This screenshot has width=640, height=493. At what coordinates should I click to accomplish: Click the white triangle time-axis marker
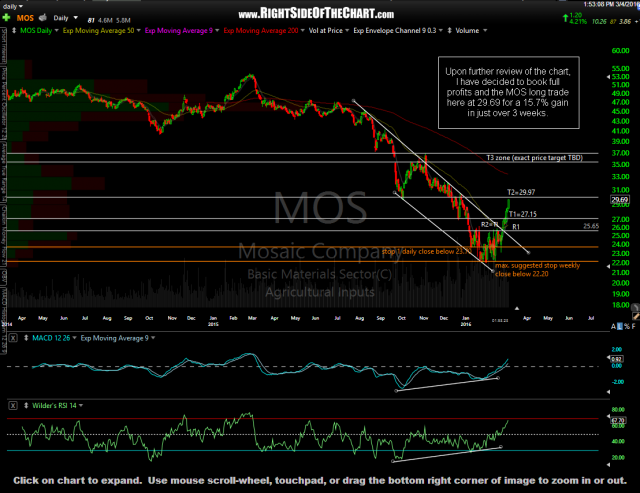pos(517,309)
